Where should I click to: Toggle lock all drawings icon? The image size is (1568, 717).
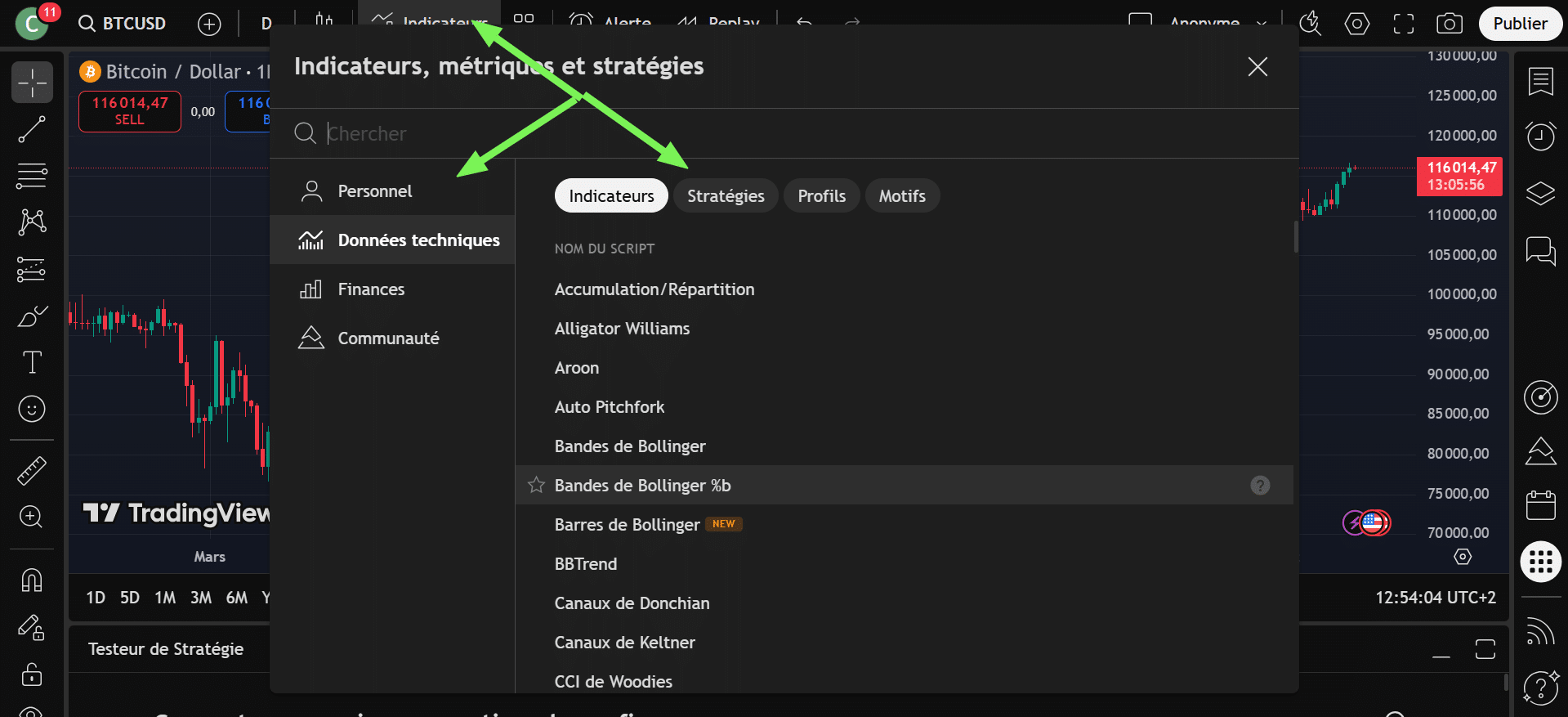[32, 674]
